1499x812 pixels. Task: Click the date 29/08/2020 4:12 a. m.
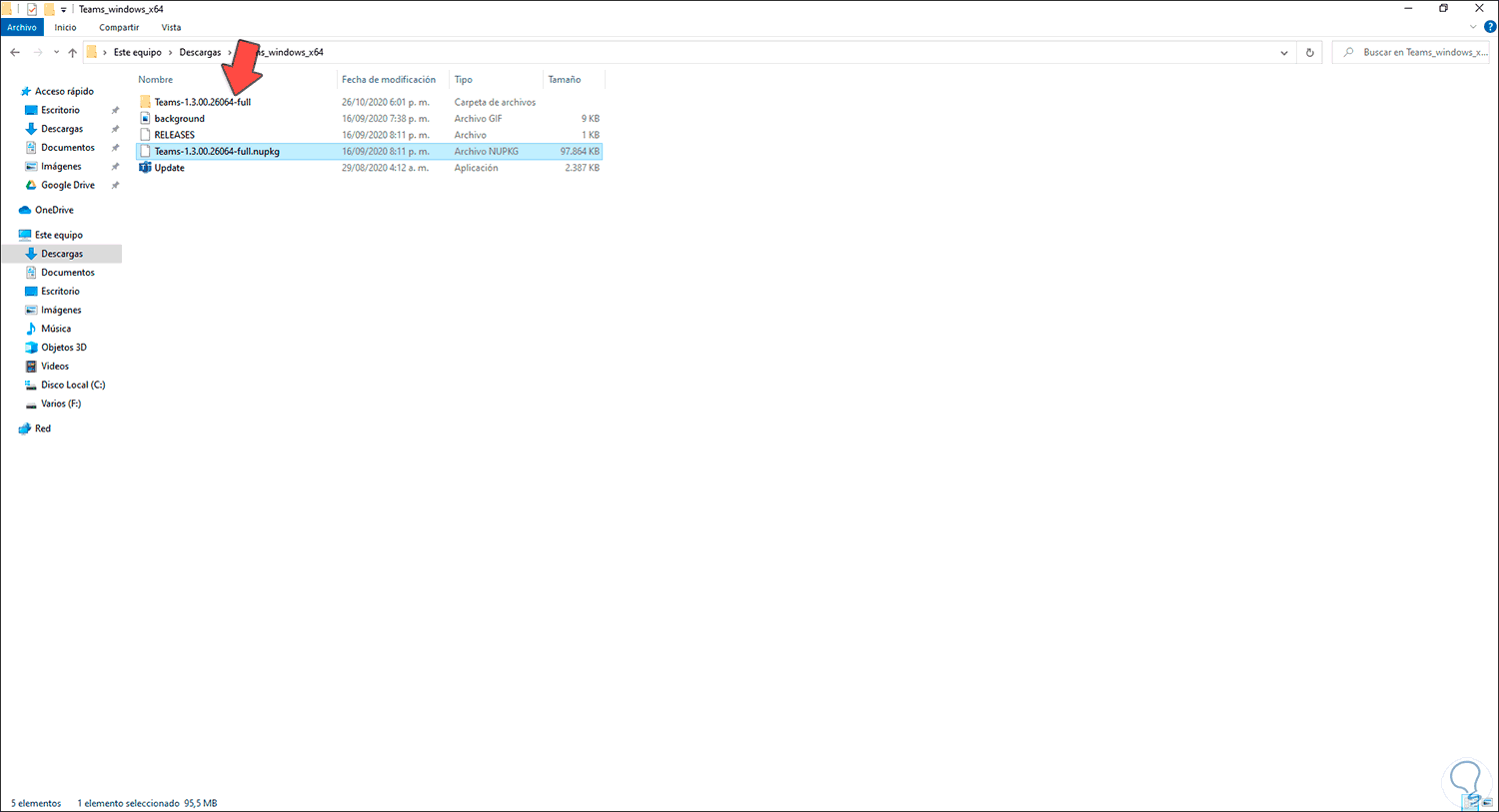click(x=386, y=168)
